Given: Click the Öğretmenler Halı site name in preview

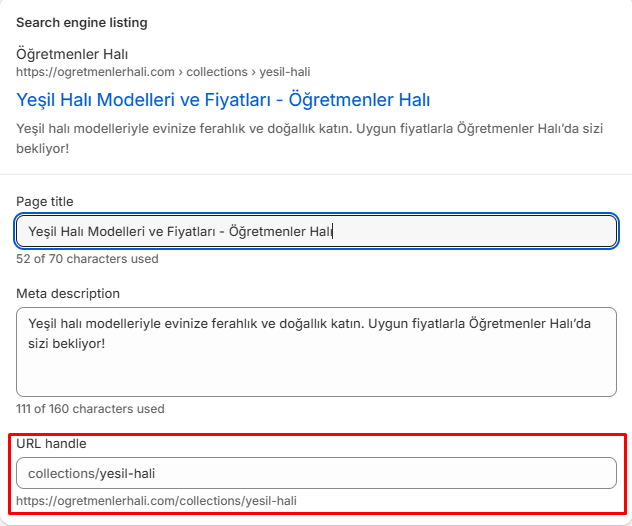Looking at the screenshot, I should [x=72, y=54].
